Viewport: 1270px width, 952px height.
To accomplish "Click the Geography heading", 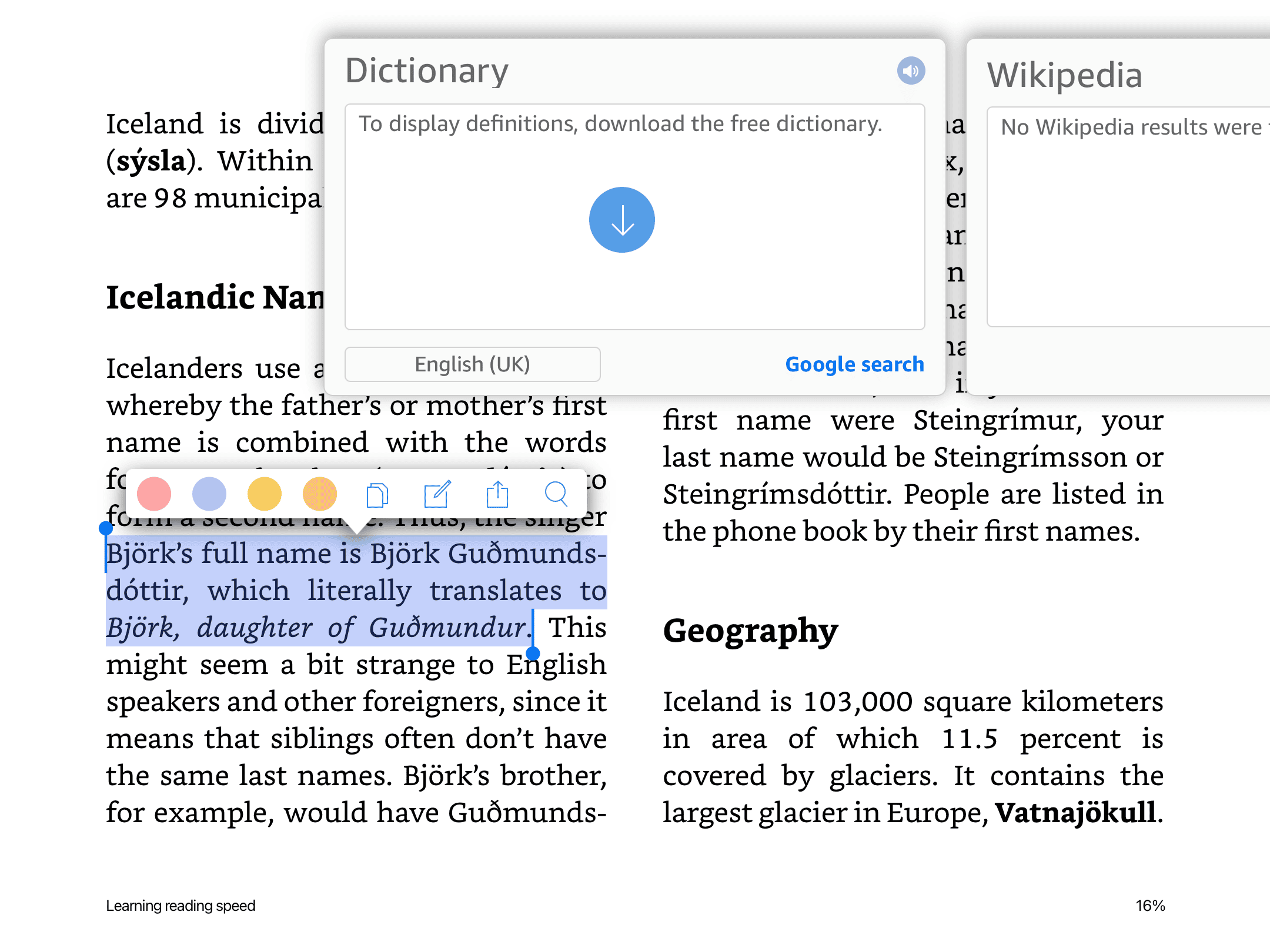I will tap(750, 631).
